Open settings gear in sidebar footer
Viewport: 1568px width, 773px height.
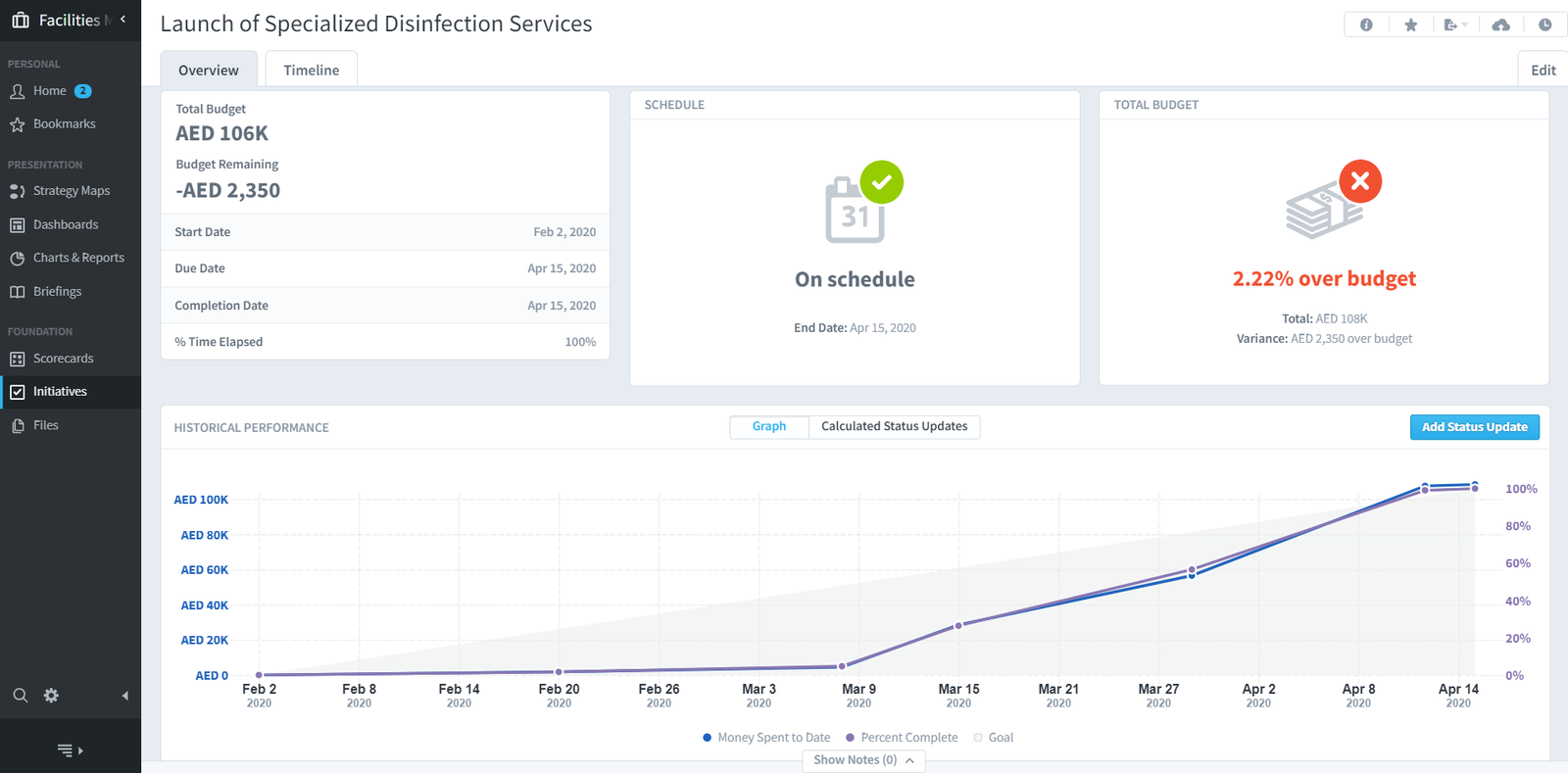[x=51, y=696]
